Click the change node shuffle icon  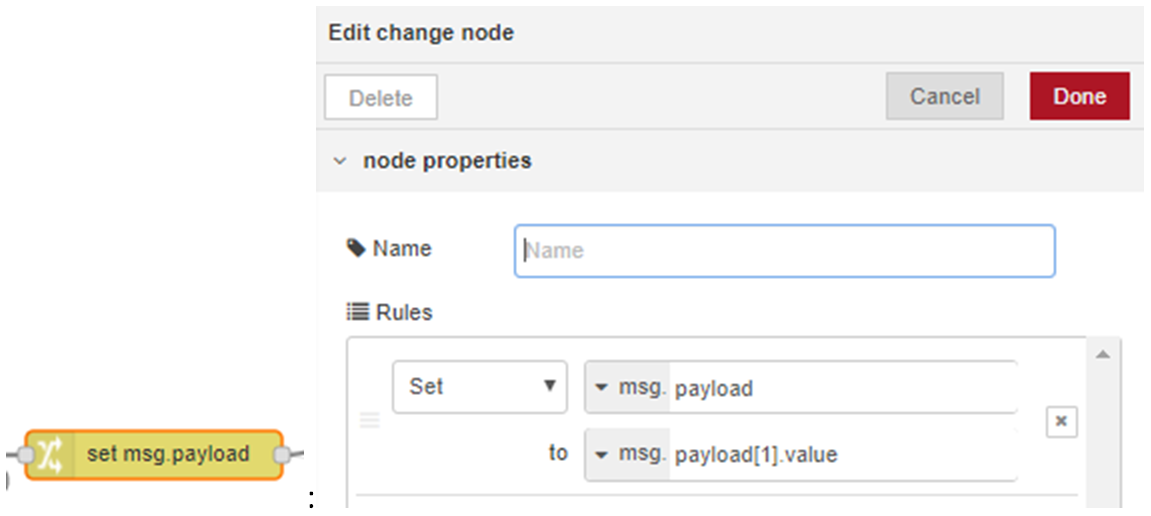(x=51, y=455)
